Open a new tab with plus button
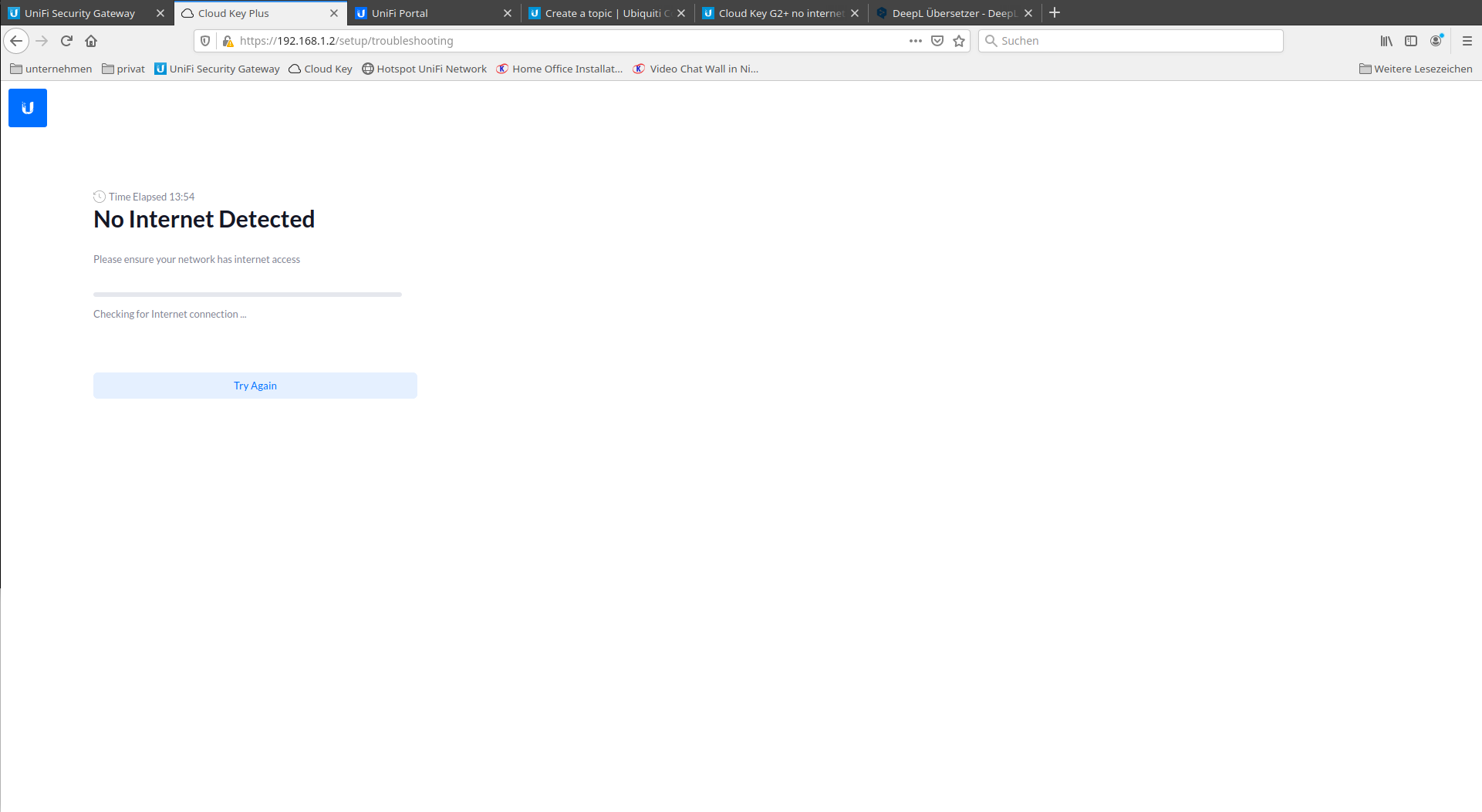Screen dimensions: 1482x812 [x=1055, y=13]
